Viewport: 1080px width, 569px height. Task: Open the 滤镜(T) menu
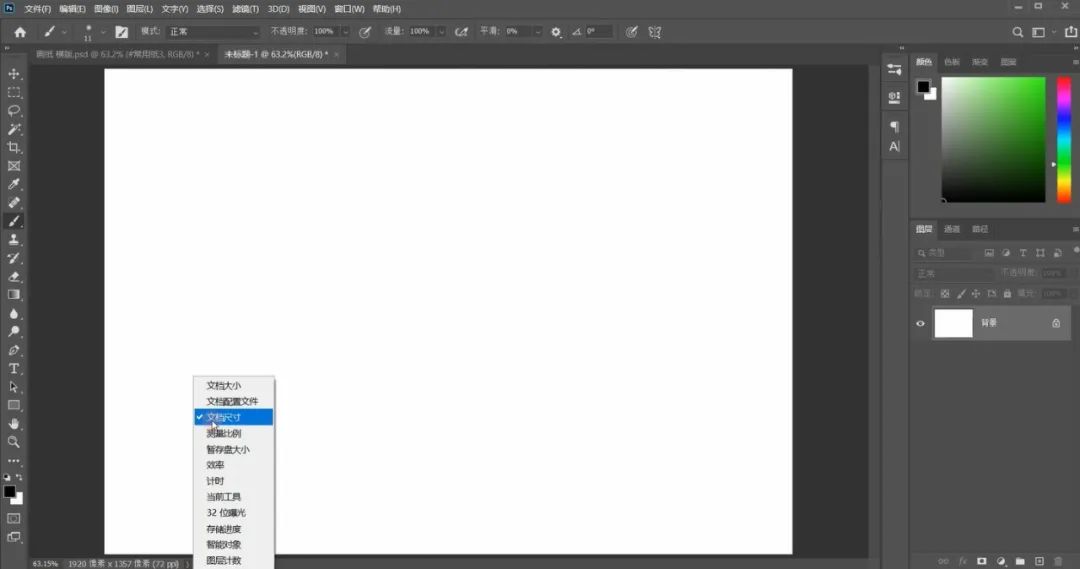tap(245, 9)
